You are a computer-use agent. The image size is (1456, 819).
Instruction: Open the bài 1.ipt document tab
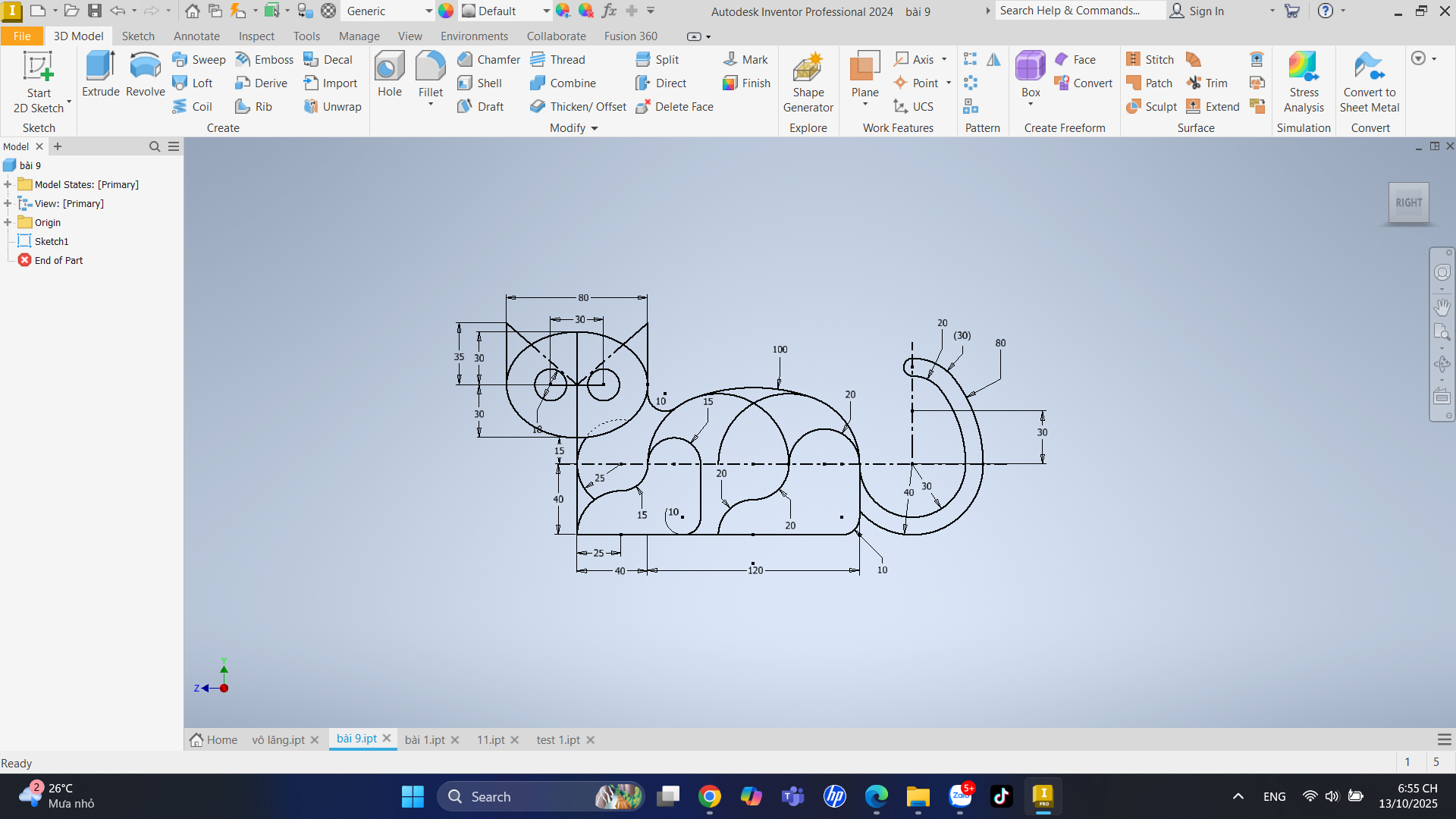click(425, 740)
